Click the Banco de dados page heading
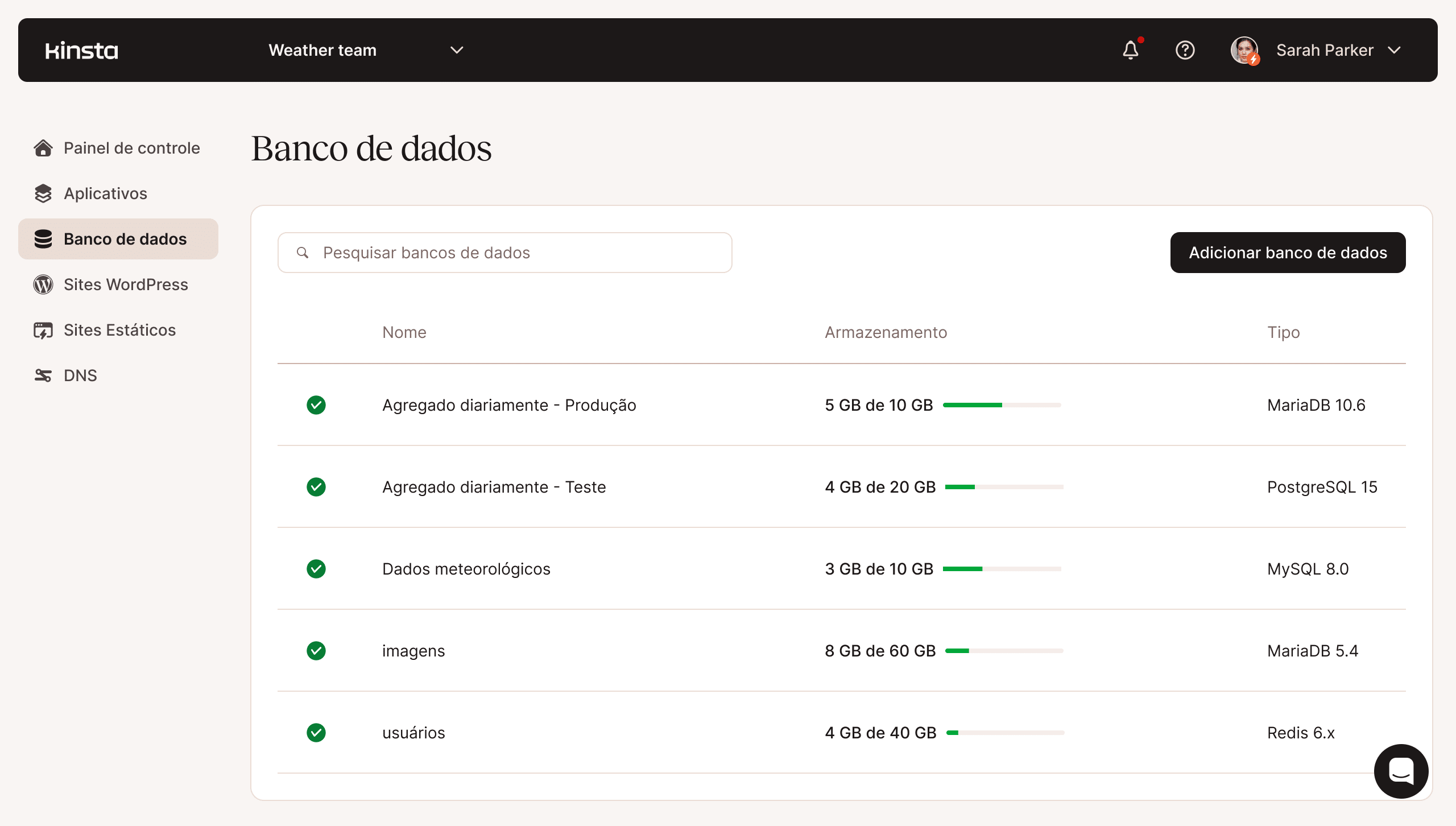The image size is (1456, 826). coord(371,148)
